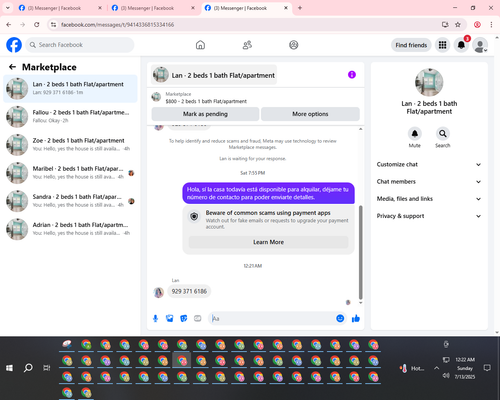Open the Zoe conversation
500x400 pixels.
(x=70, y=145)
